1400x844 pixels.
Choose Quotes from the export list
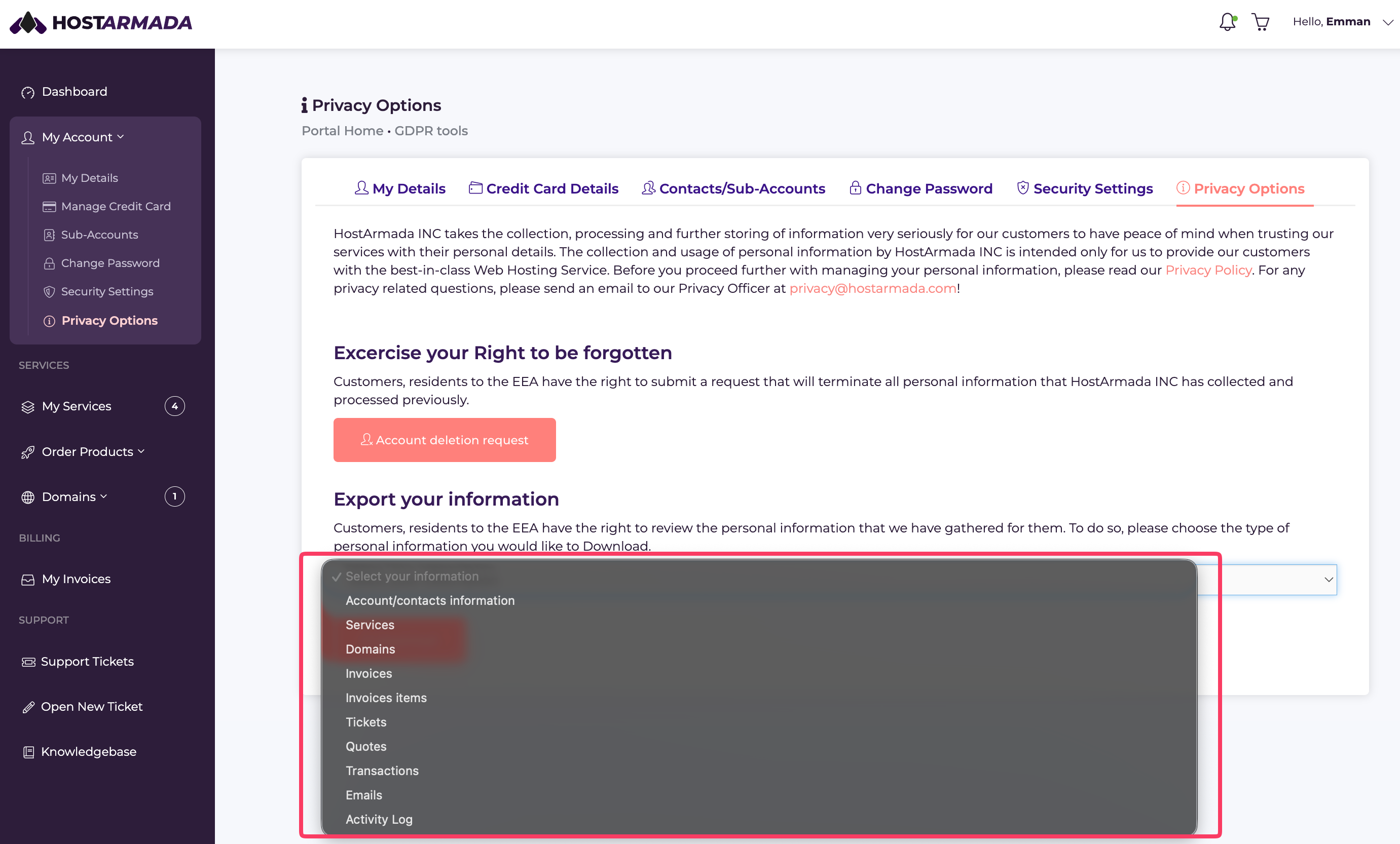(758, 746)
